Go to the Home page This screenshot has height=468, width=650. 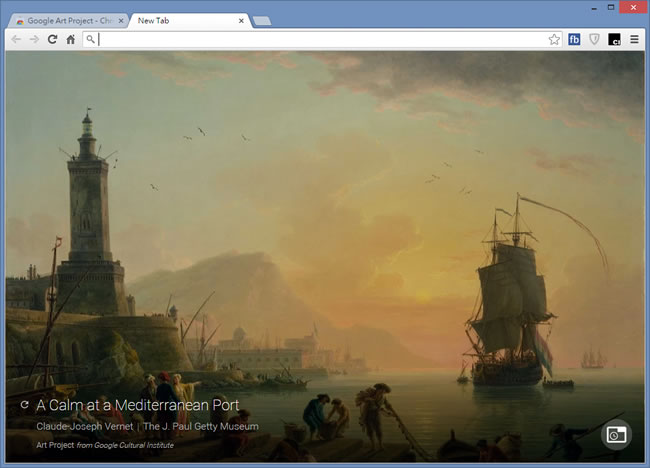(x=70, y=39)
